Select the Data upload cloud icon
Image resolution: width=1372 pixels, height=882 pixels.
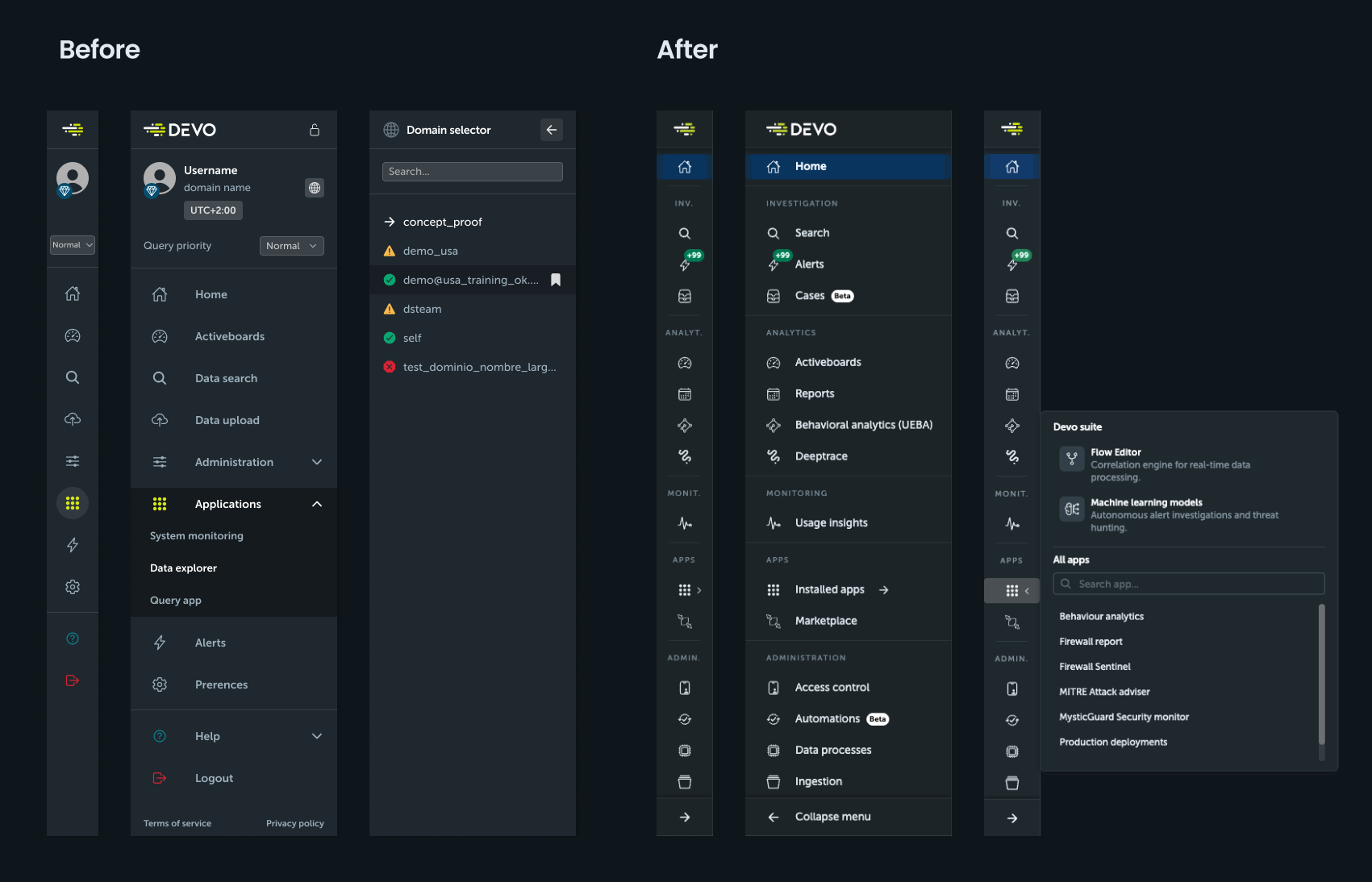72,419
